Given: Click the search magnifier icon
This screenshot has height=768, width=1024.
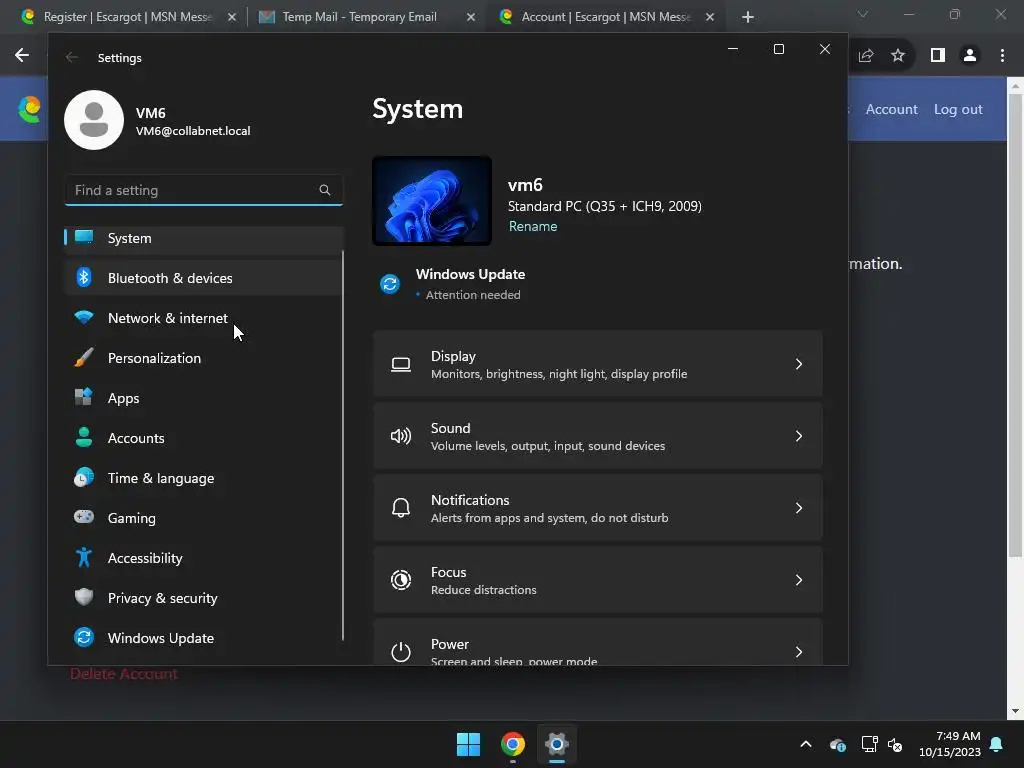Looking at the screenshot, I should (325, 190).
